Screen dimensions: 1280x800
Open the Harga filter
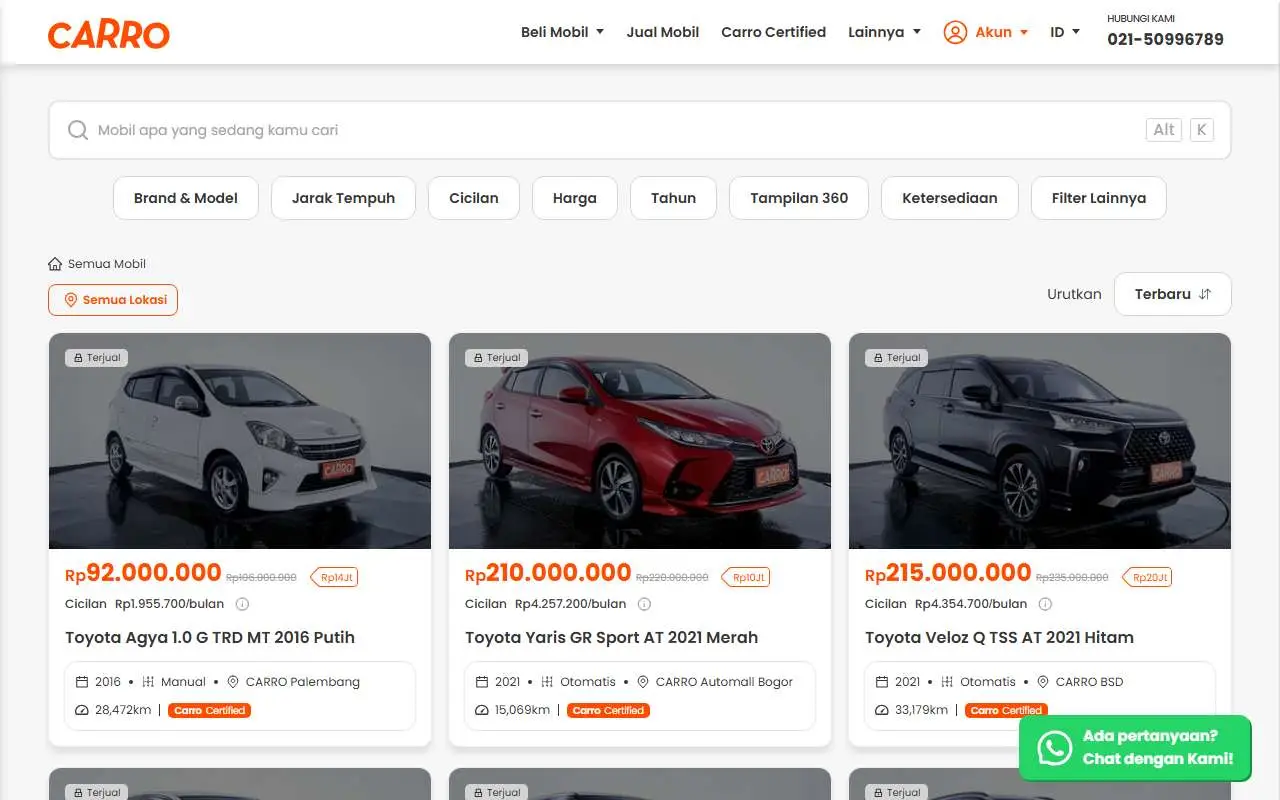click(575, 198)
